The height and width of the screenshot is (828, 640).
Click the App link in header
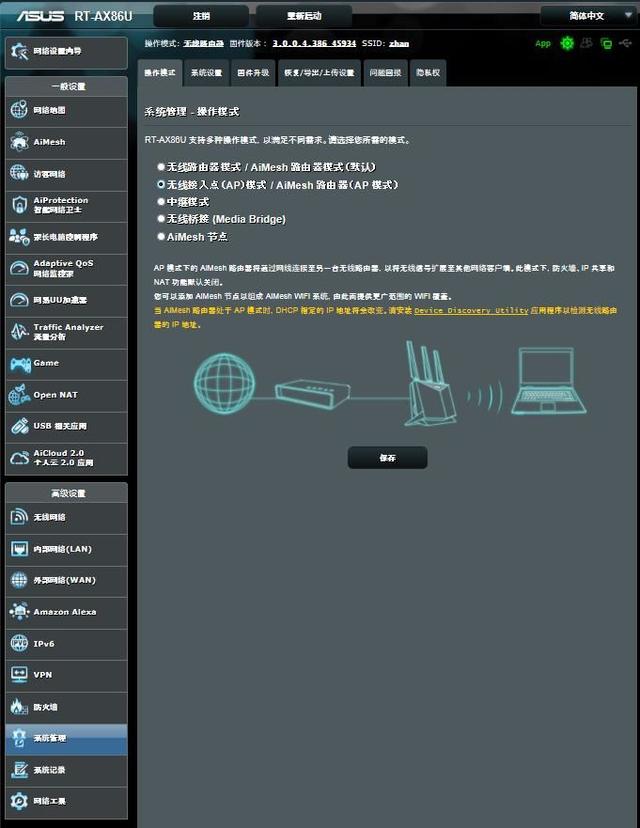543,43
